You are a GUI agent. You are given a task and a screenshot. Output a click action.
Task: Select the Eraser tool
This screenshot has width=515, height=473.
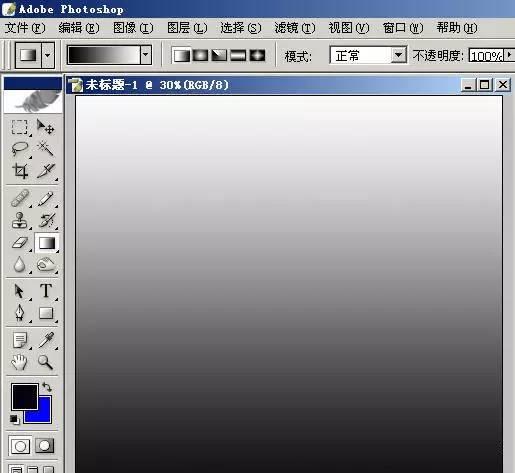(19, 243)
